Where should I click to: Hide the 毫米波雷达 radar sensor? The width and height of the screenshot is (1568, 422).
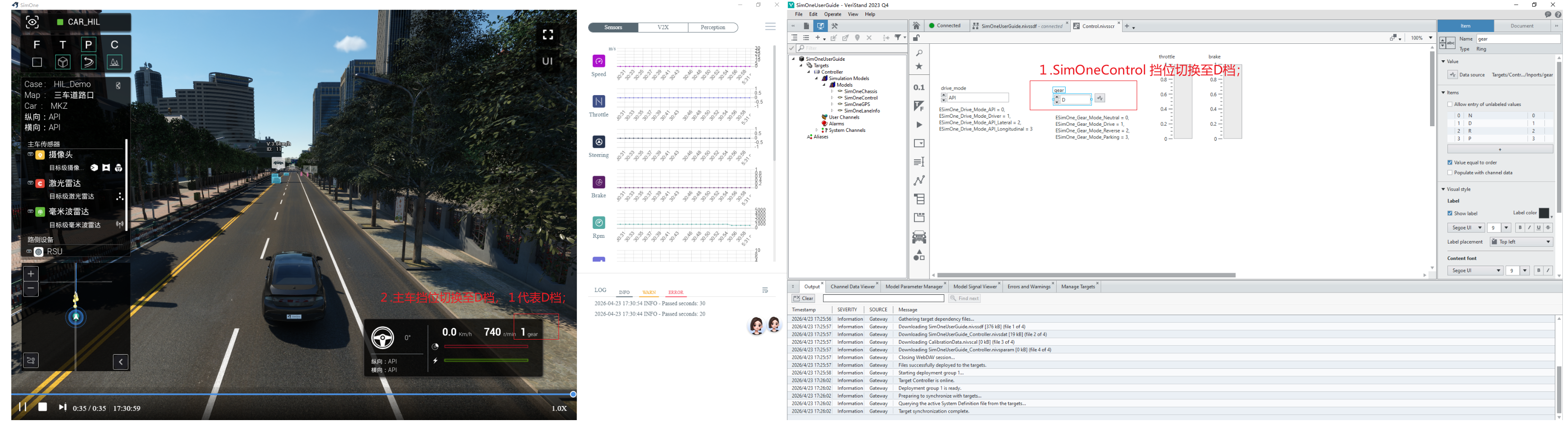click(x=30, y=211)
